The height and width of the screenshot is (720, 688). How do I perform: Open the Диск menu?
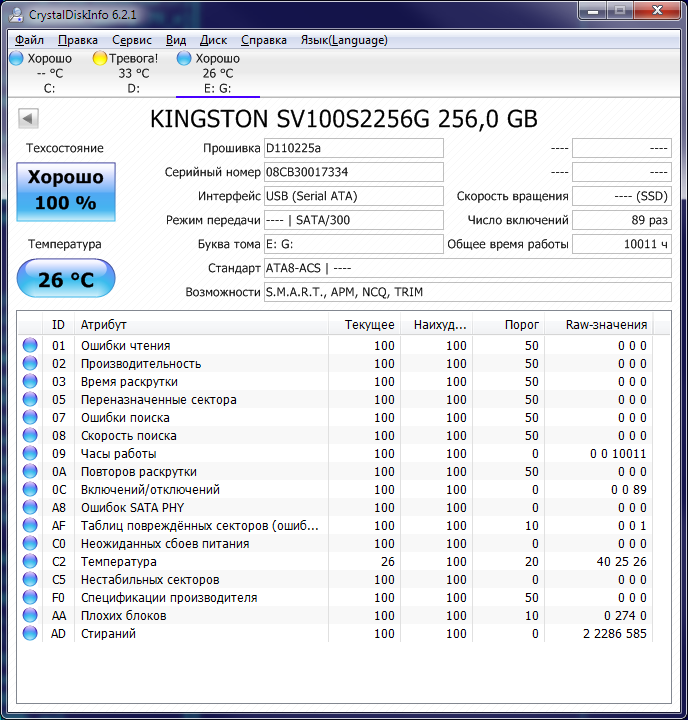point(213,40)
